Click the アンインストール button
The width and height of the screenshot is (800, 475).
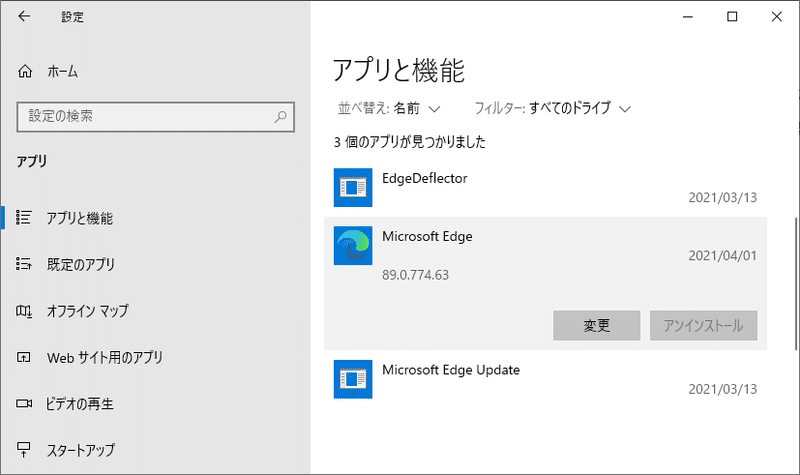tap(703, 326)
